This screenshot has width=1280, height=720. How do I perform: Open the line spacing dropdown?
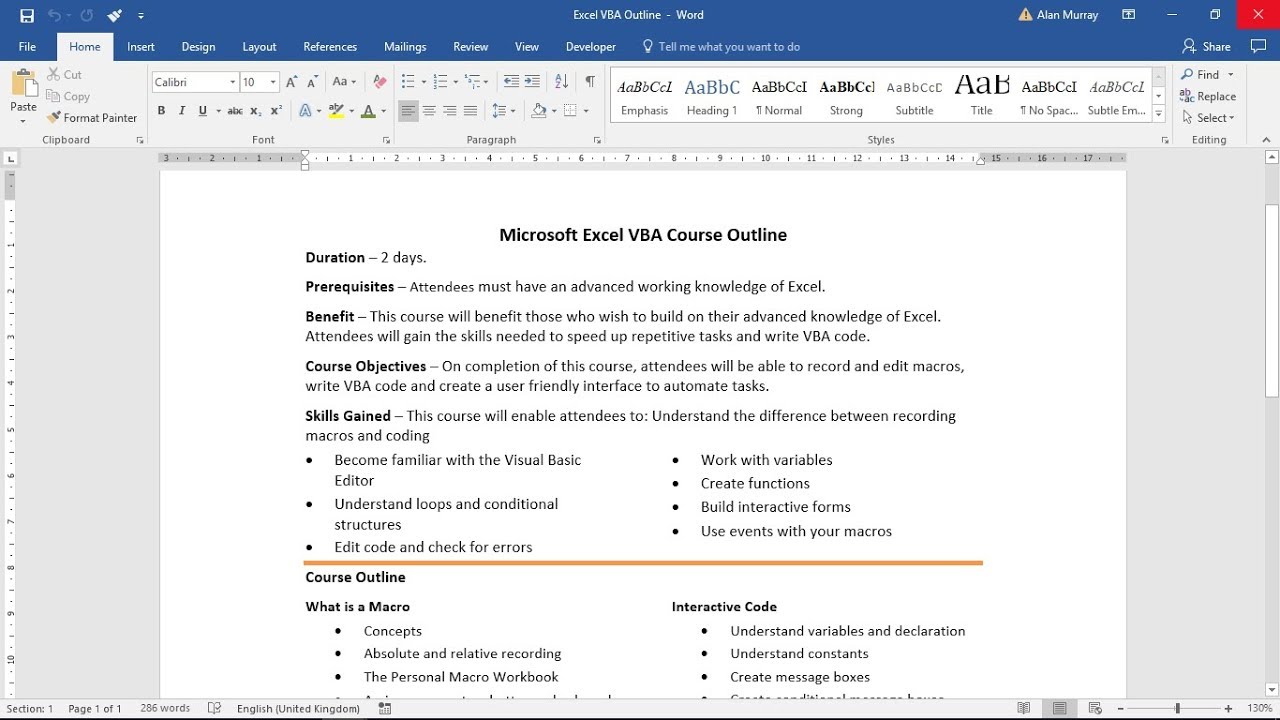coord(504,111)
